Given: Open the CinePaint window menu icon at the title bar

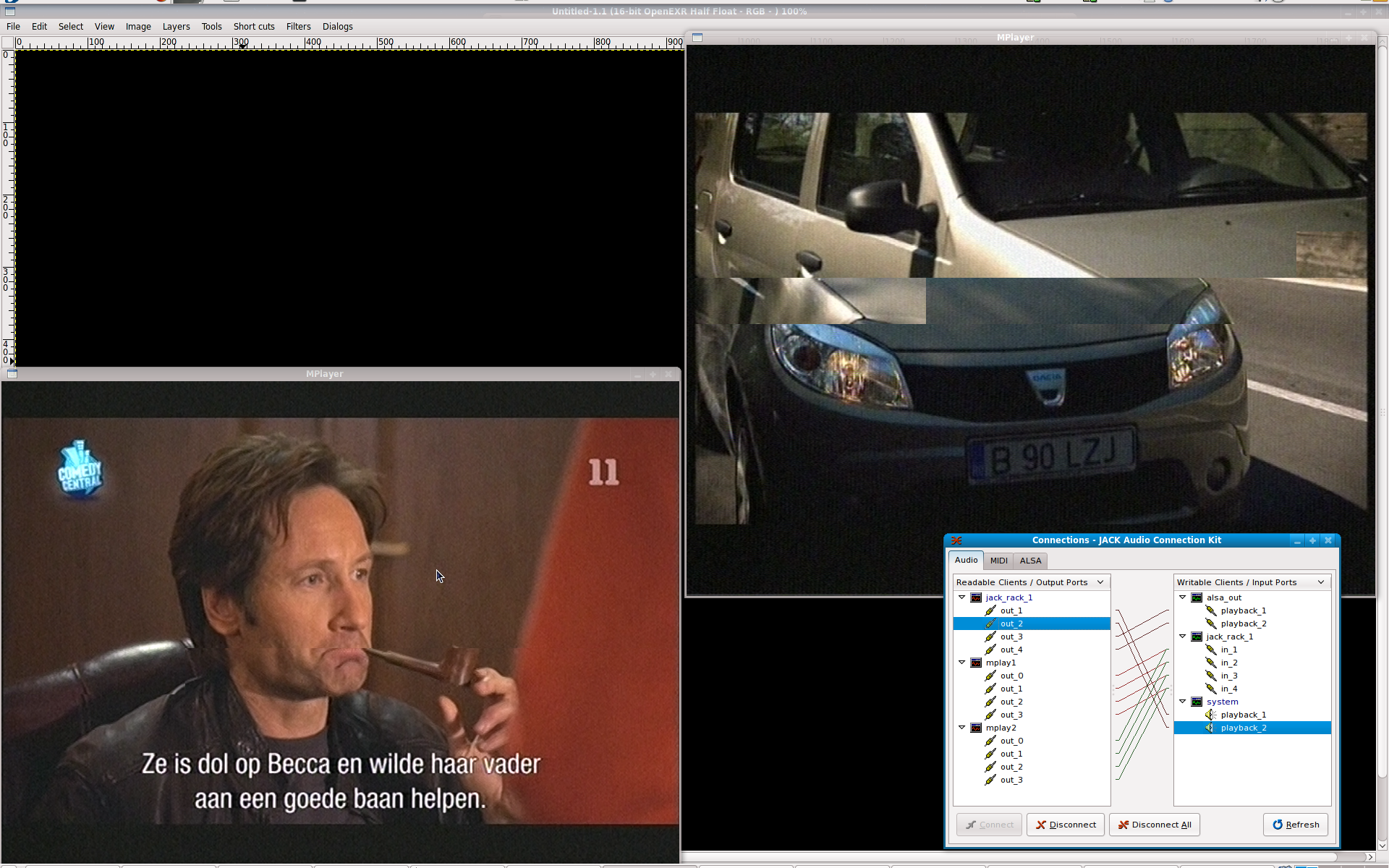Looking at the screenshot, I should tap(10, 12).
